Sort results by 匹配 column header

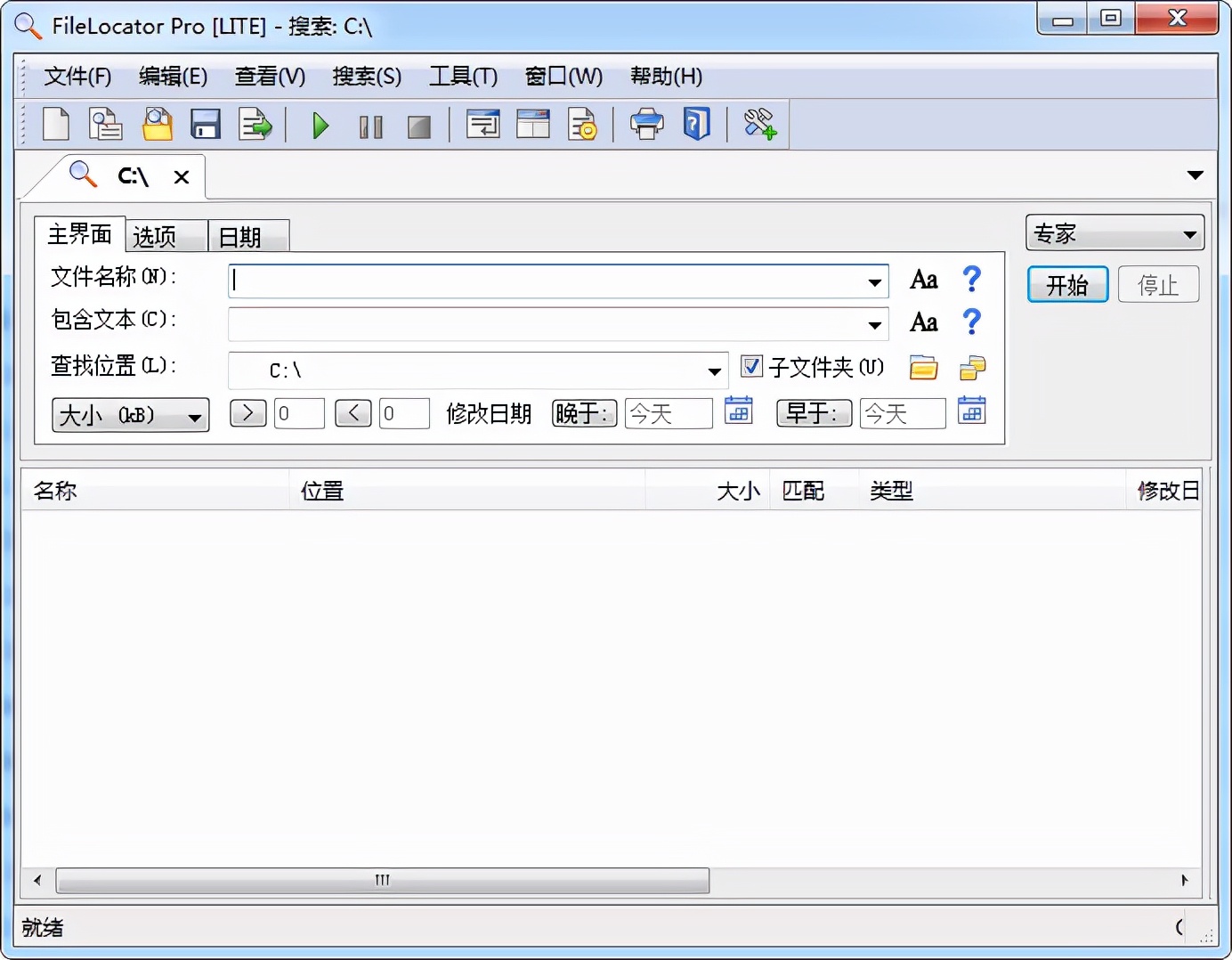(x=815, y=491)
